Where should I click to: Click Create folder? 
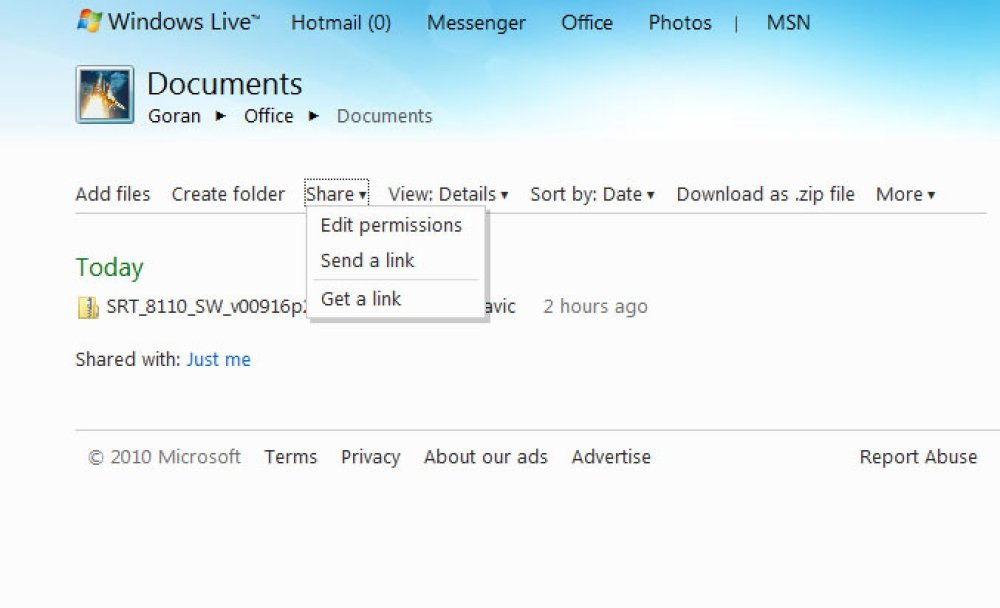point(228,194)
